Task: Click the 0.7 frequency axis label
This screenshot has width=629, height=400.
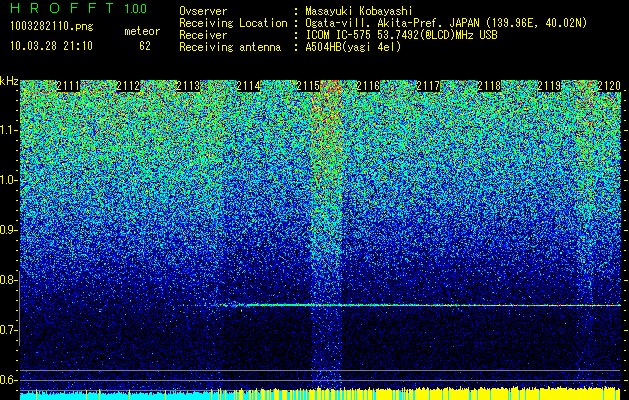Action: [8, 330]
